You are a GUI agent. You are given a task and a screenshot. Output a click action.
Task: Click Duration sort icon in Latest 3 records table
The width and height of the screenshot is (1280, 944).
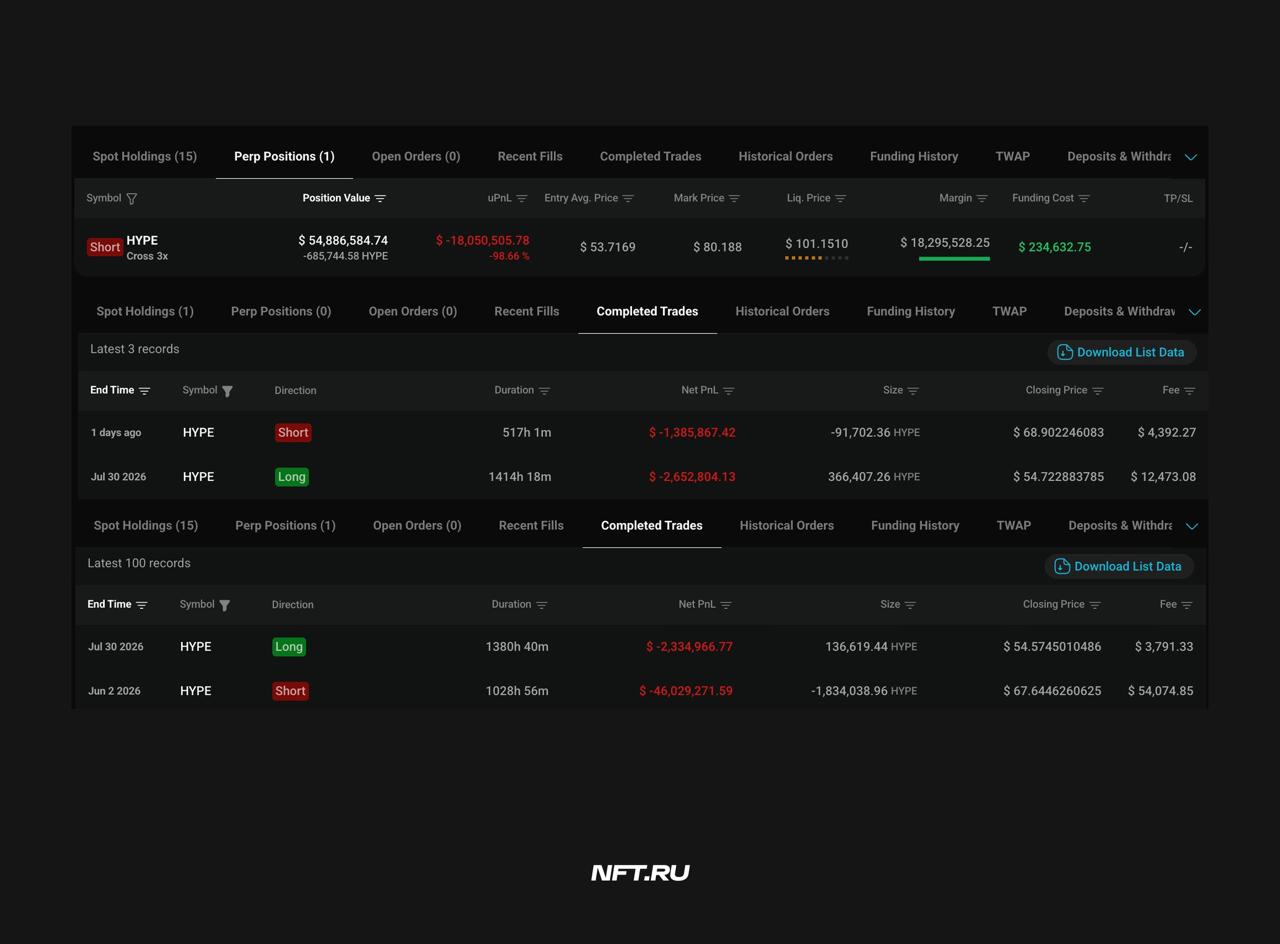544,391
